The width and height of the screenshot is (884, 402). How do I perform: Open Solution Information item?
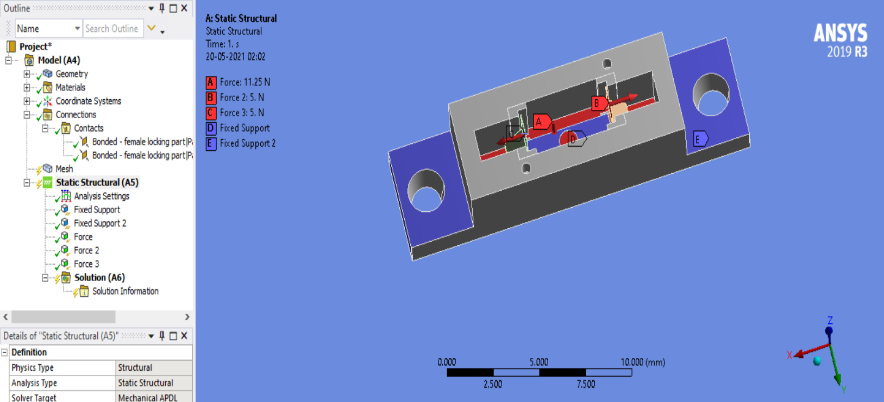(125, 291)
